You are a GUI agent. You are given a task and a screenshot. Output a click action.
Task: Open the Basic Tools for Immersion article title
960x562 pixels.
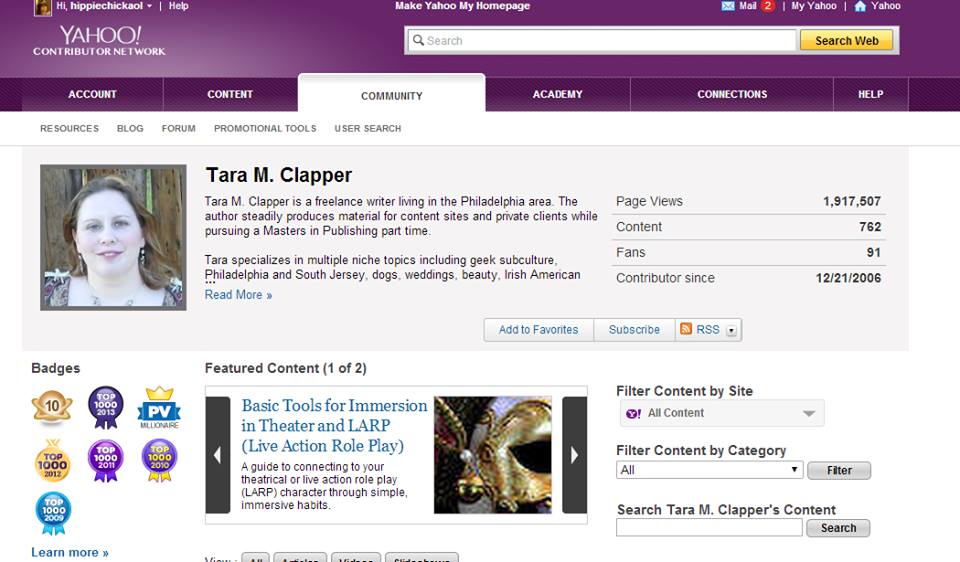pyautogui.click(x=334, y=425)
